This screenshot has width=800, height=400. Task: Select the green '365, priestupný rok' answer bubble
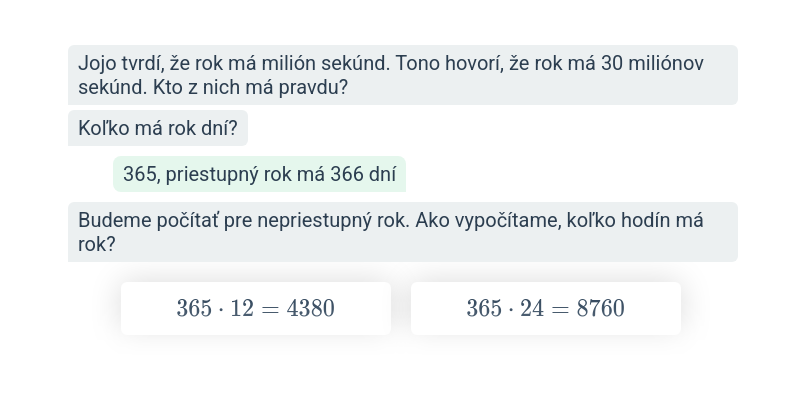coord(259,174)
